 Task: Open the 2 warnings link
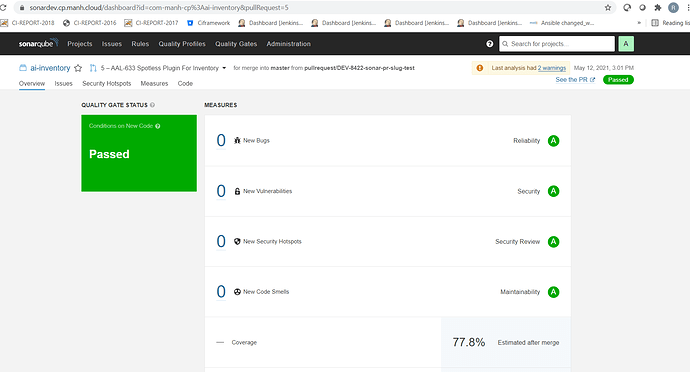pyautogui.click(x=552, y=68)
